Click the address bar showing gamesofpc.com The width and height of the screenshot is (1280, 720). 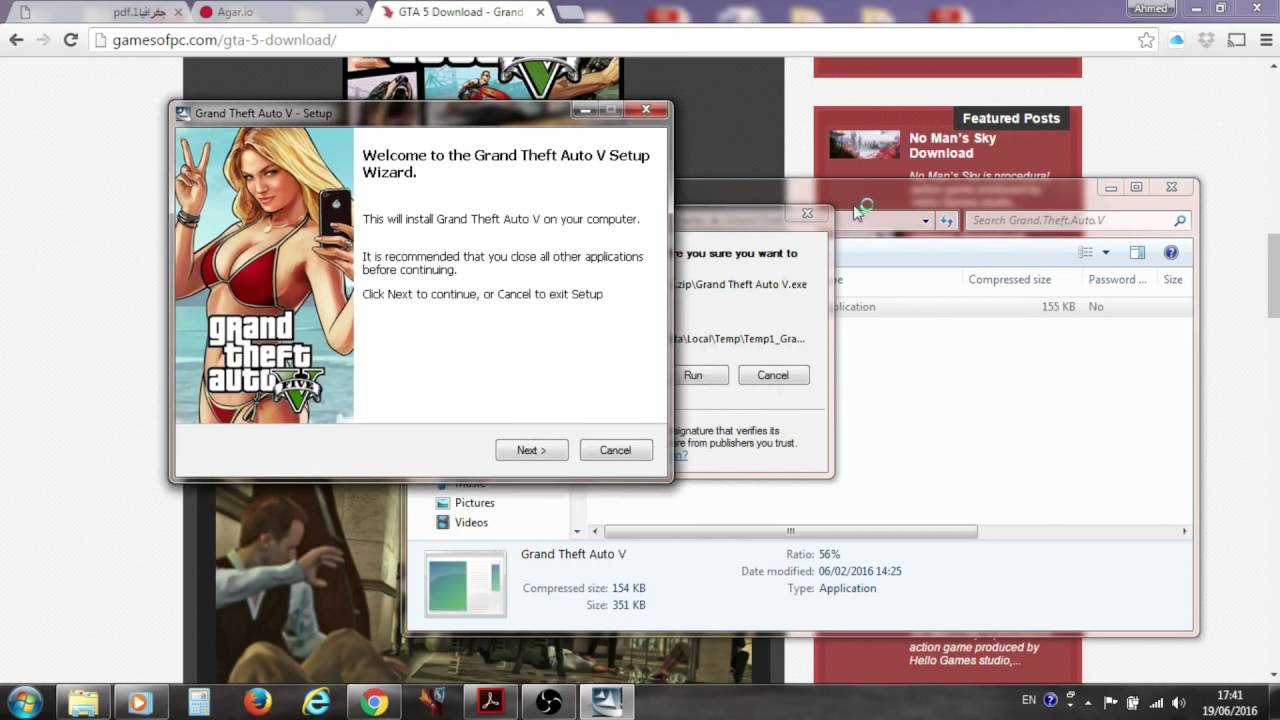(x=620, y=40)
